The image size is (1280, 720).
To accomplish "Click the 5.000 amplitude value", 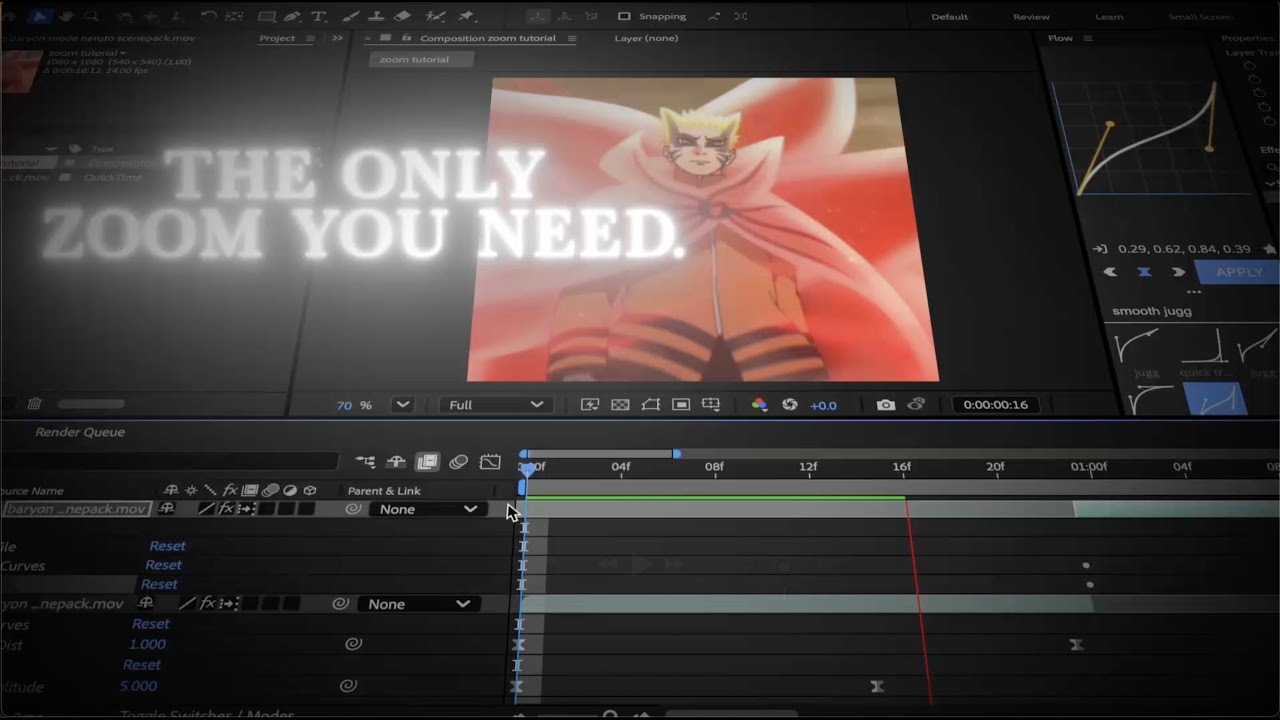I will (x=138, y=686).
